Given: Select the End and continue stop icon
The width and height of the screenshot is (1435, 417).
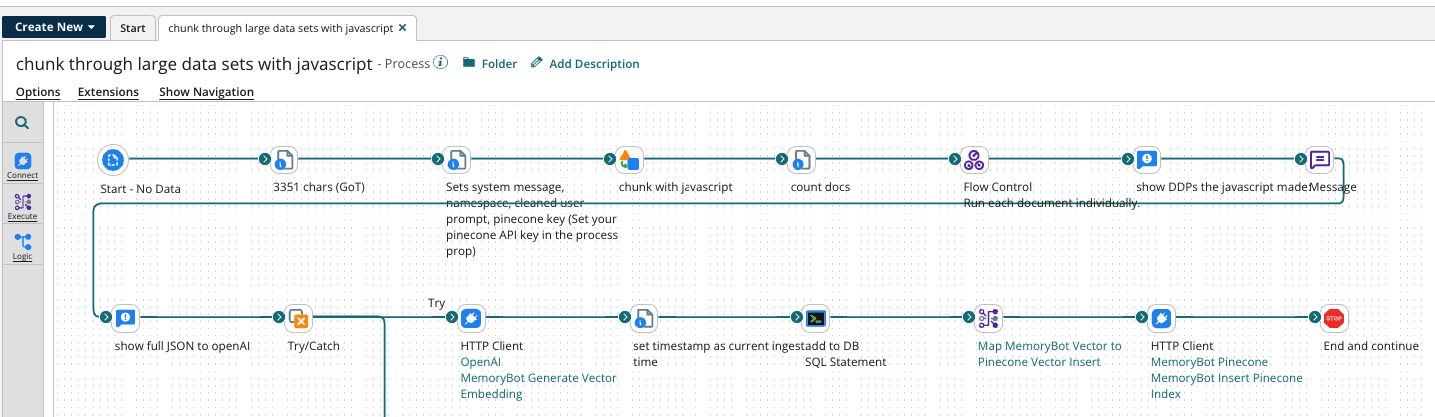Looking at the screenshot, I should (x=1333, y=318).
